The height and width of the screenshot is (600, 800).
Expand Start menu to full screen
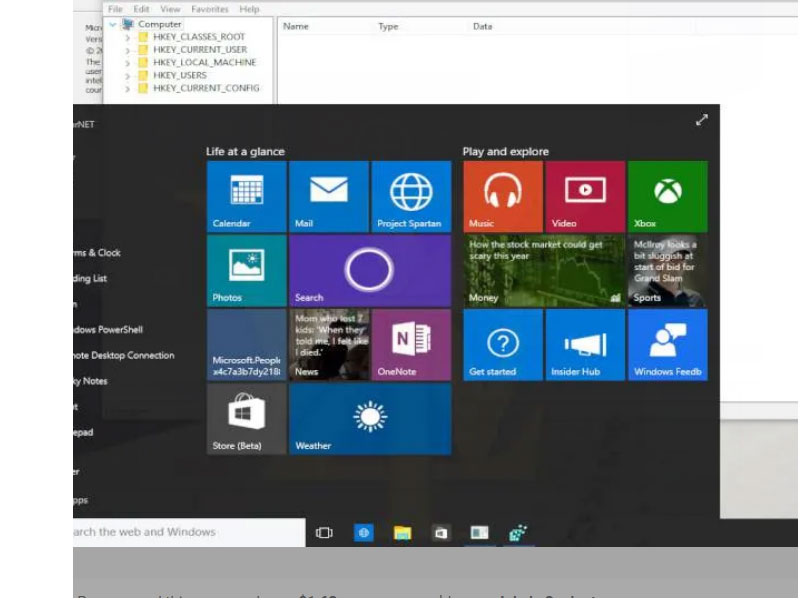click(702, 120)
